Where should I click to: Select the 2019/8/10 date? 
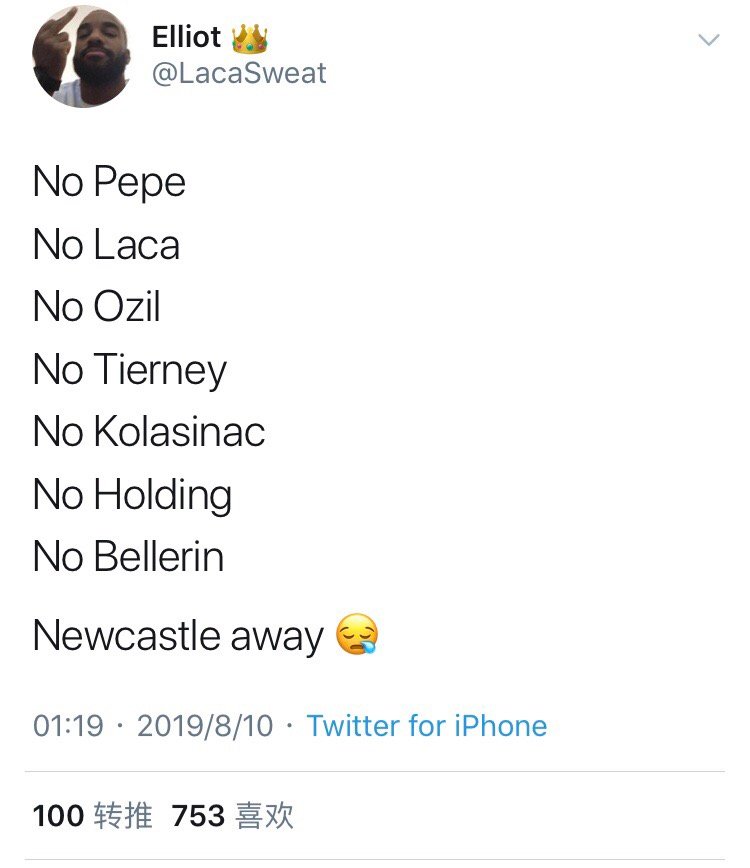click(x=205, y=726)
